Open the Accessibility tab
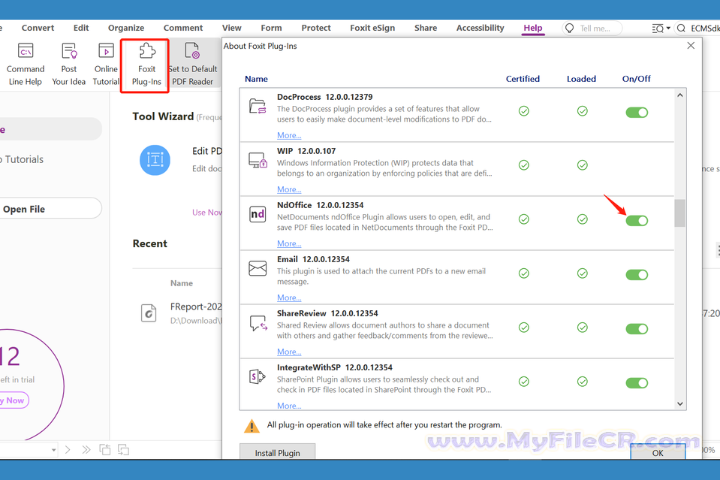Screen dimensions: 720x480 point(480,28)
